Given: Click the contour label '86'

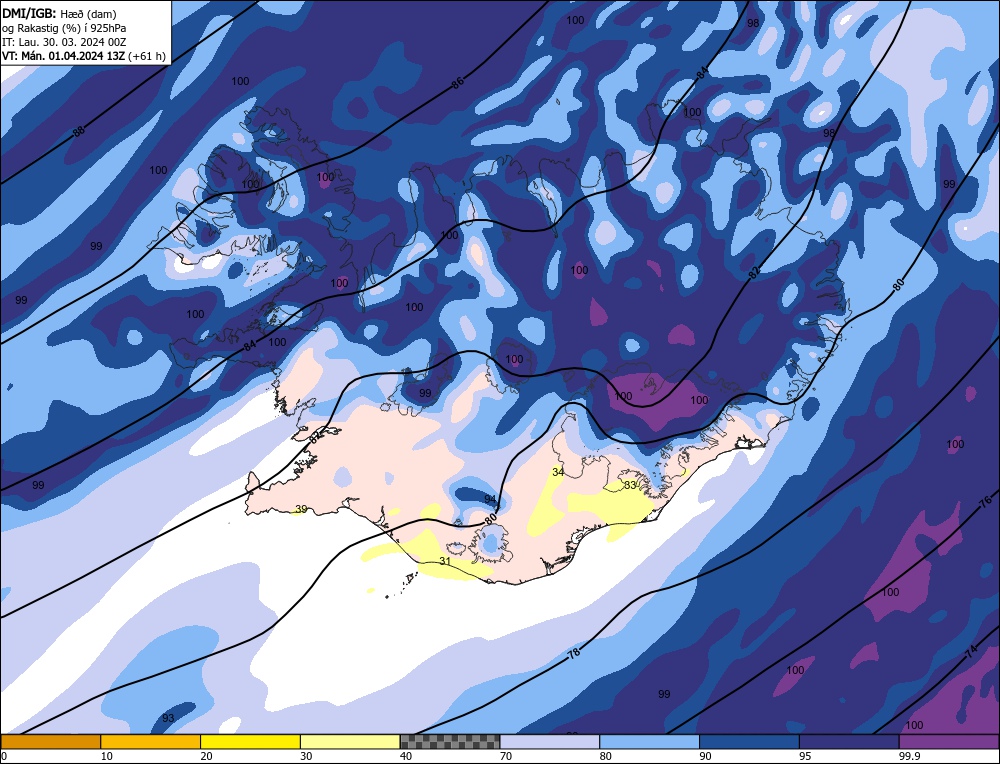Looking at the screenshot, I should pyautogui.click(x=458, y=82).
